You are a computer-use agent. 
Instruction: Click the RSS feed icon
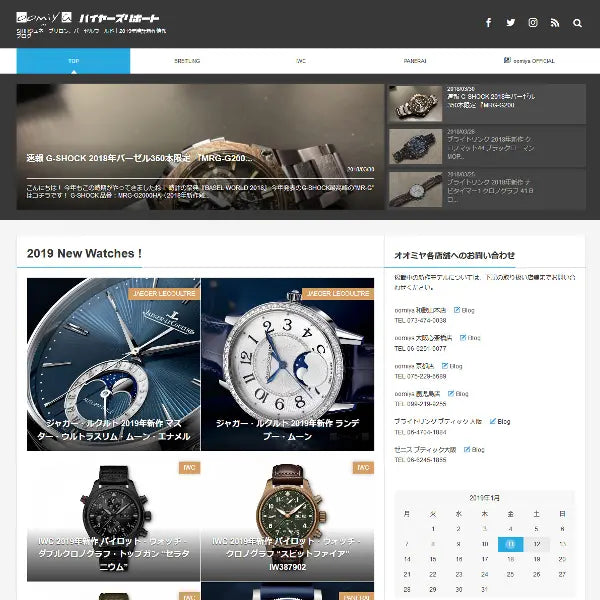tap(555, 23)
